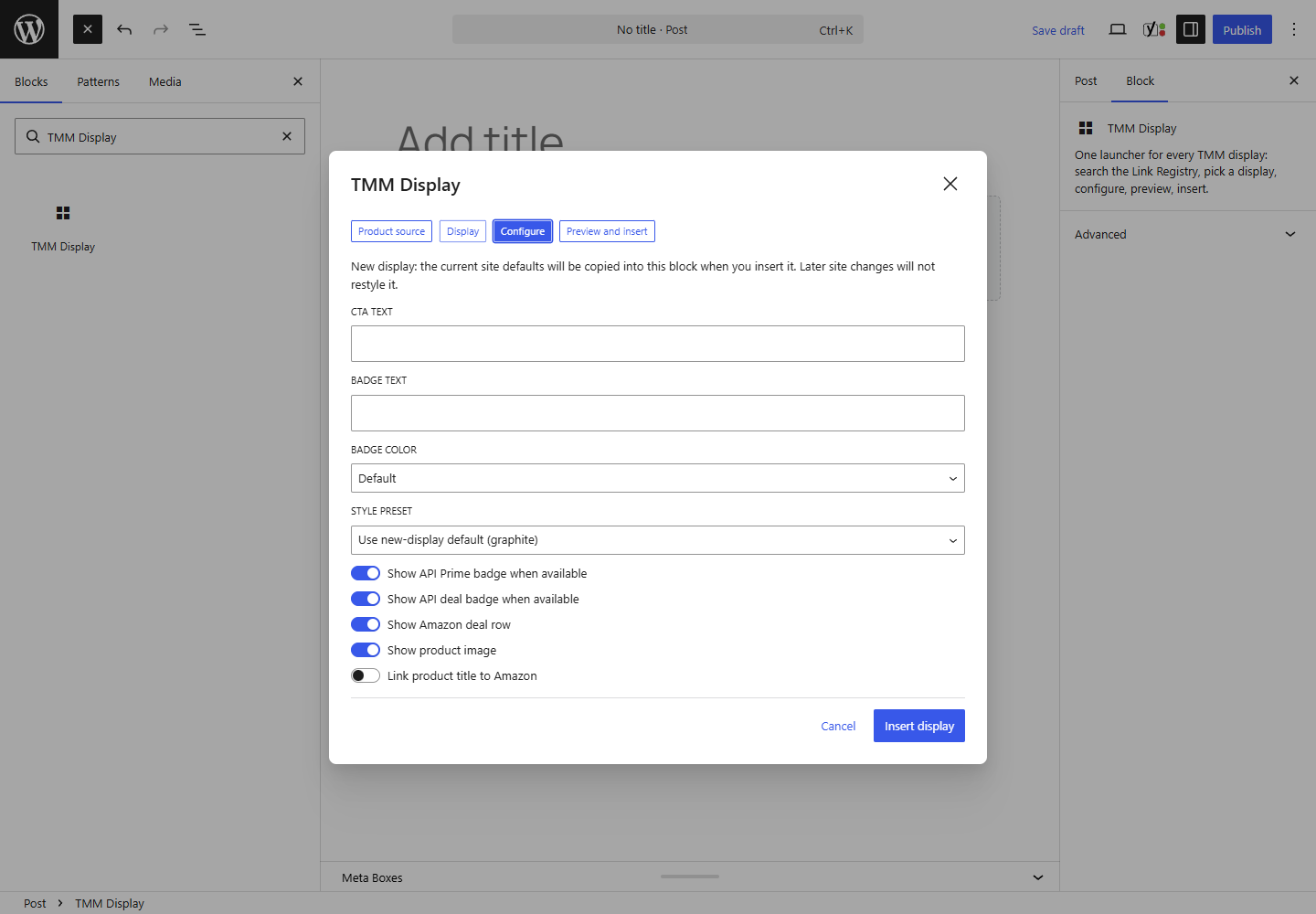This screenshot has height=914, width=1316.
Task: Click the Redo arrow icon
Action: point(161,29)
